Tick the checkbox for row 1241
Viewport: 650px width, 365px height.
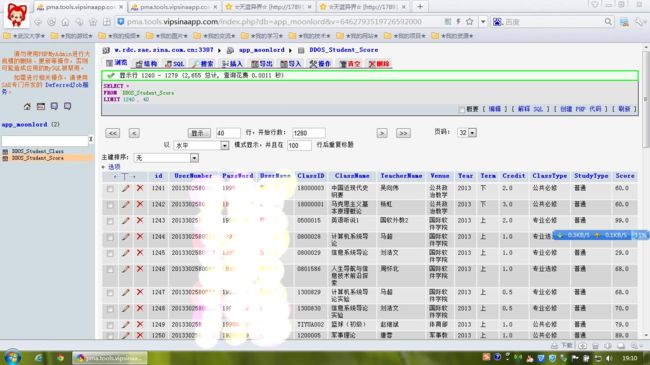pos(110,189)
